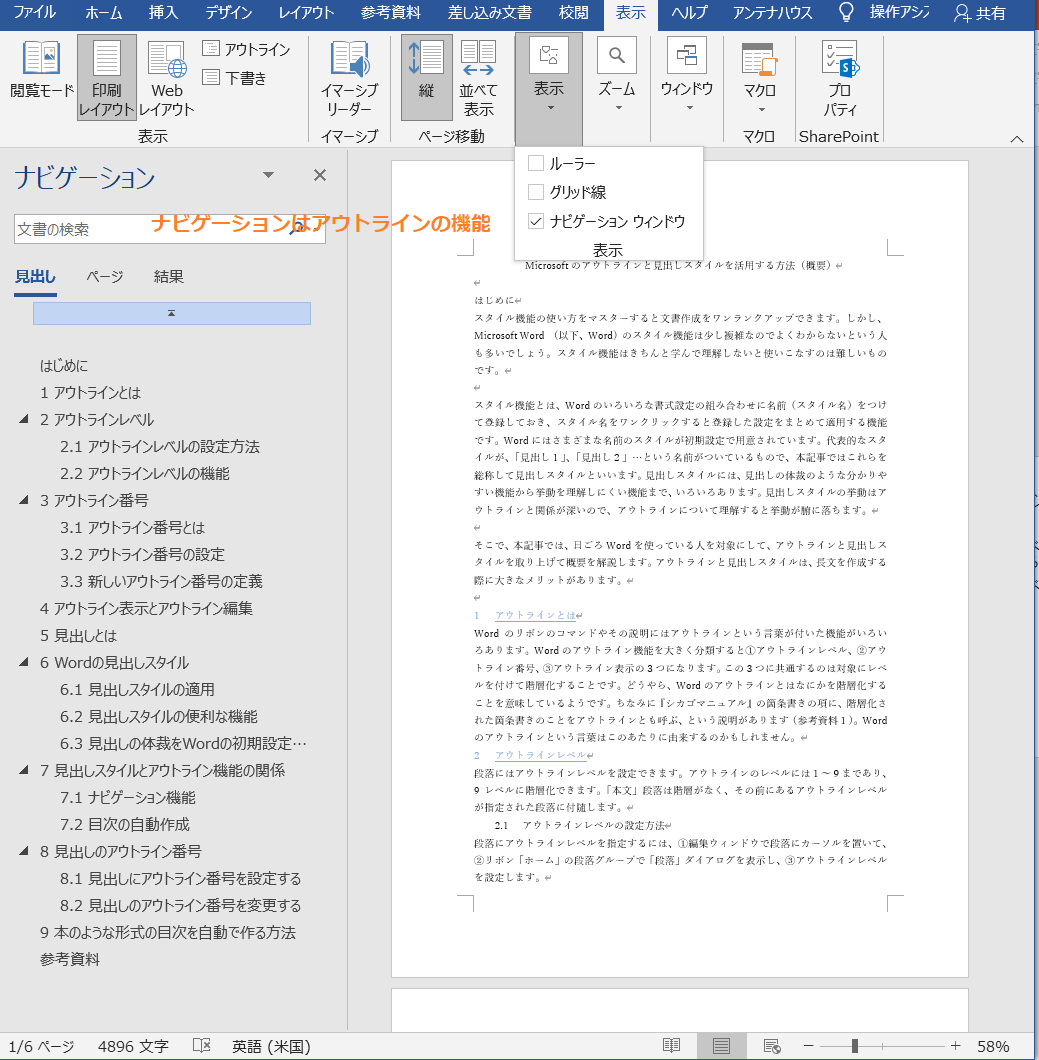
Task: Open the ズーム dropdown
Action: (x=617, y=78)
